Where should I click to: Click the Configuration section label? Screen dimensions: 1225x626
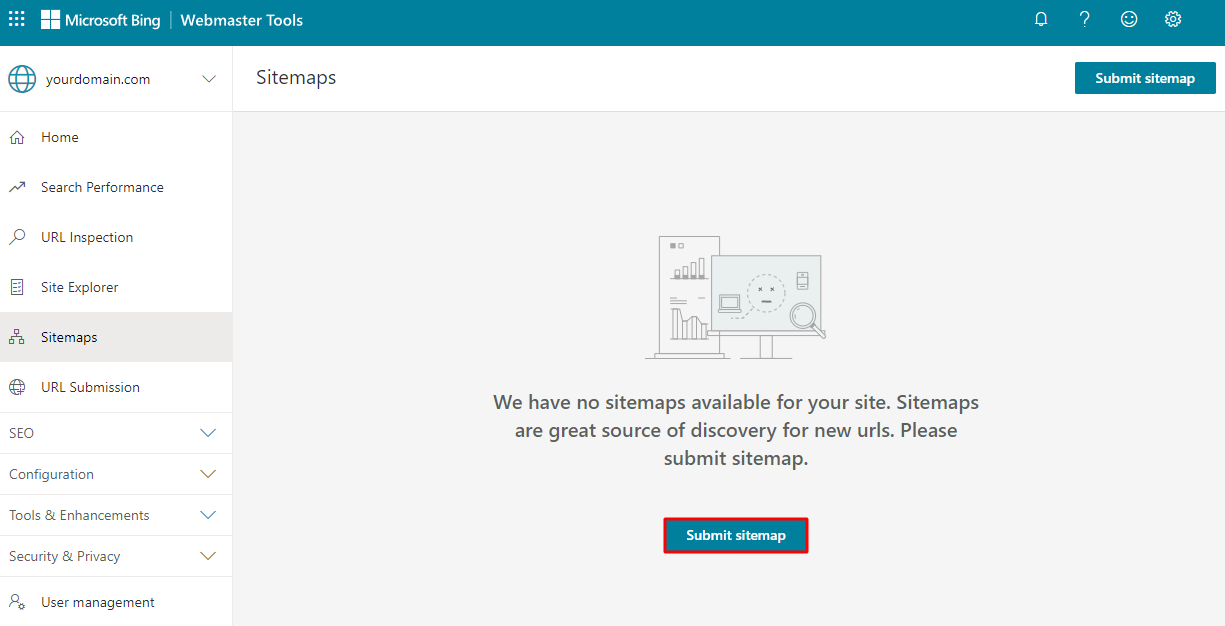pyautogui.click(x=51, y=474)
